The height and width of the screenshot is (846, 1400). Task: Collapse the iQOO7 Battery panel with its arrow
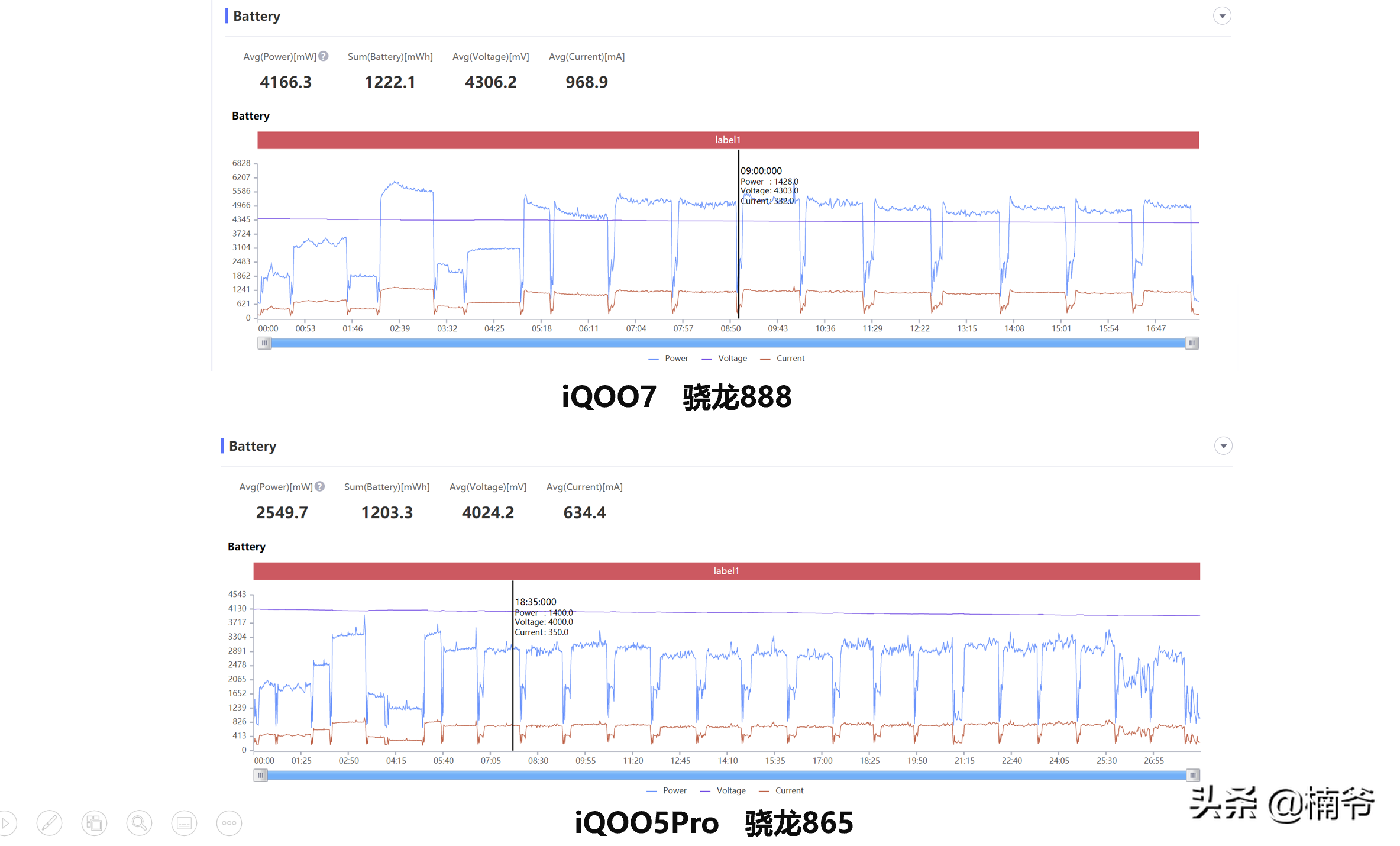pyautogui.click(x=1223, y=15)
